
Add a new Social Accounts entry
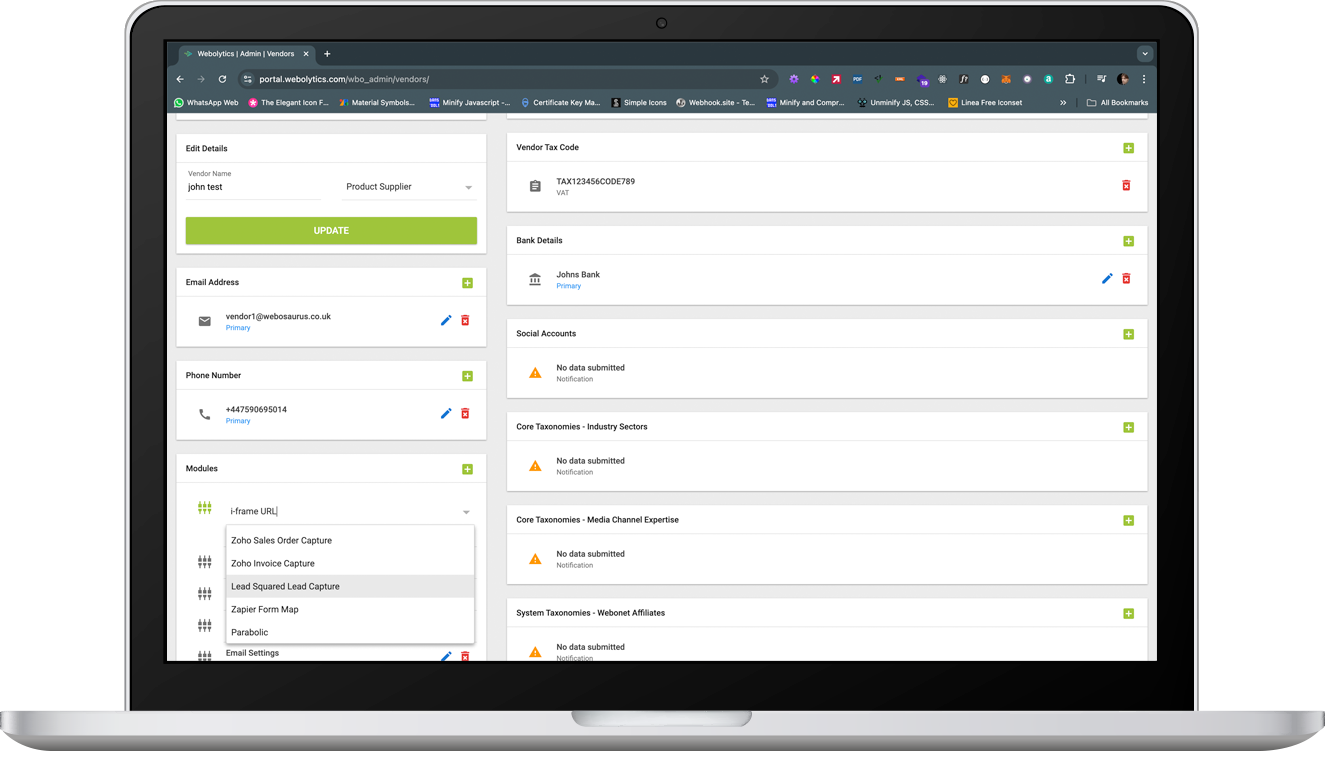tap(1128, 334)
